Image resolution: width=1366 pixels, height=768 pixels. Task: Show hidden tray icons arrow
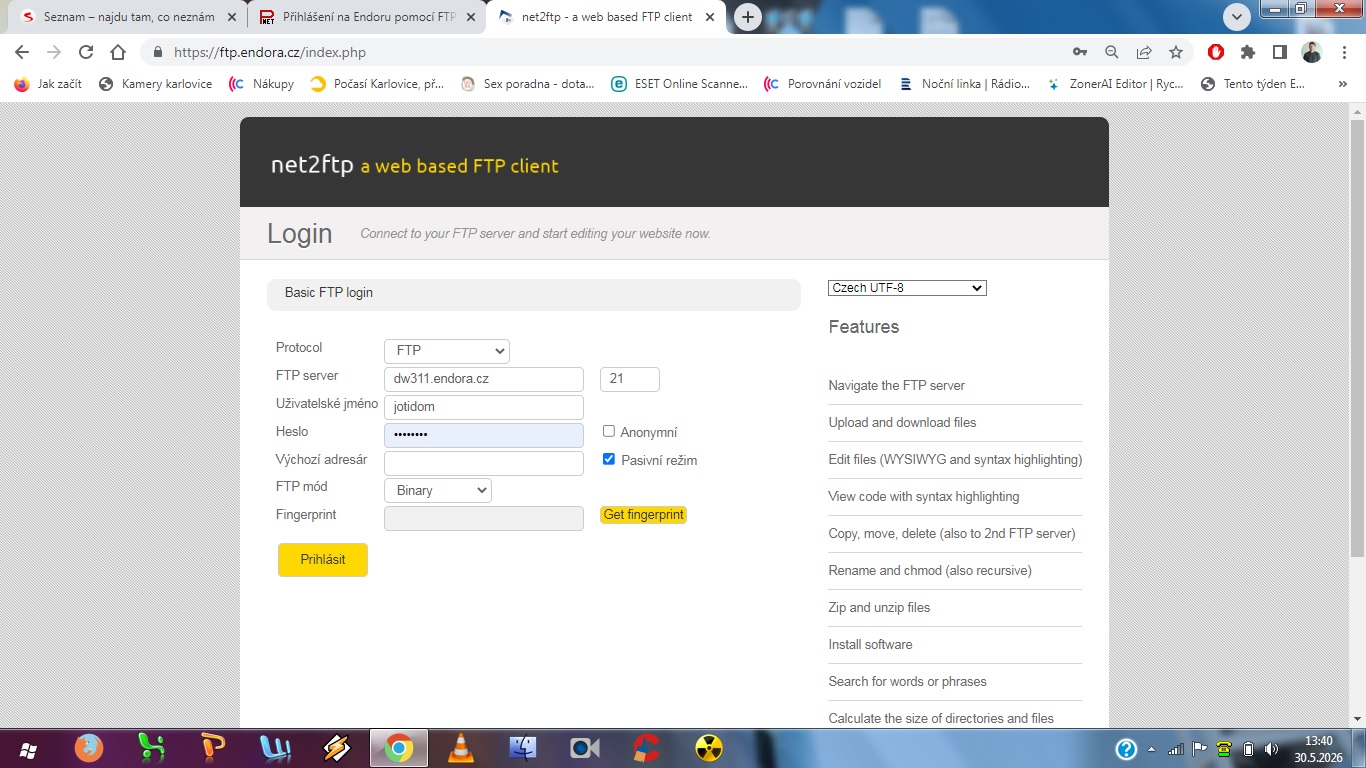tap(1152, 749)
